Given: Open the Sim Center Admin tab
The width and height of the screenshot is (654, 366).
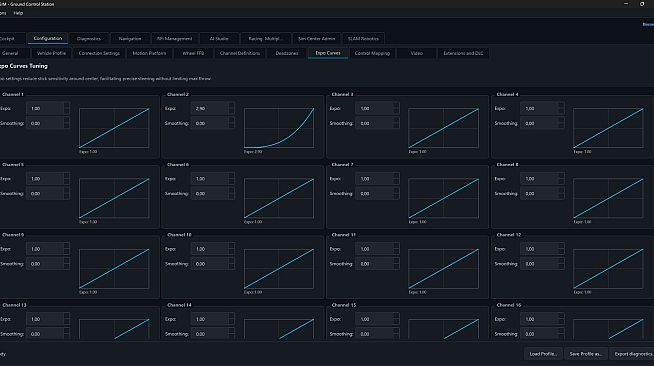Looking at the screenshot, I should 317,38.
